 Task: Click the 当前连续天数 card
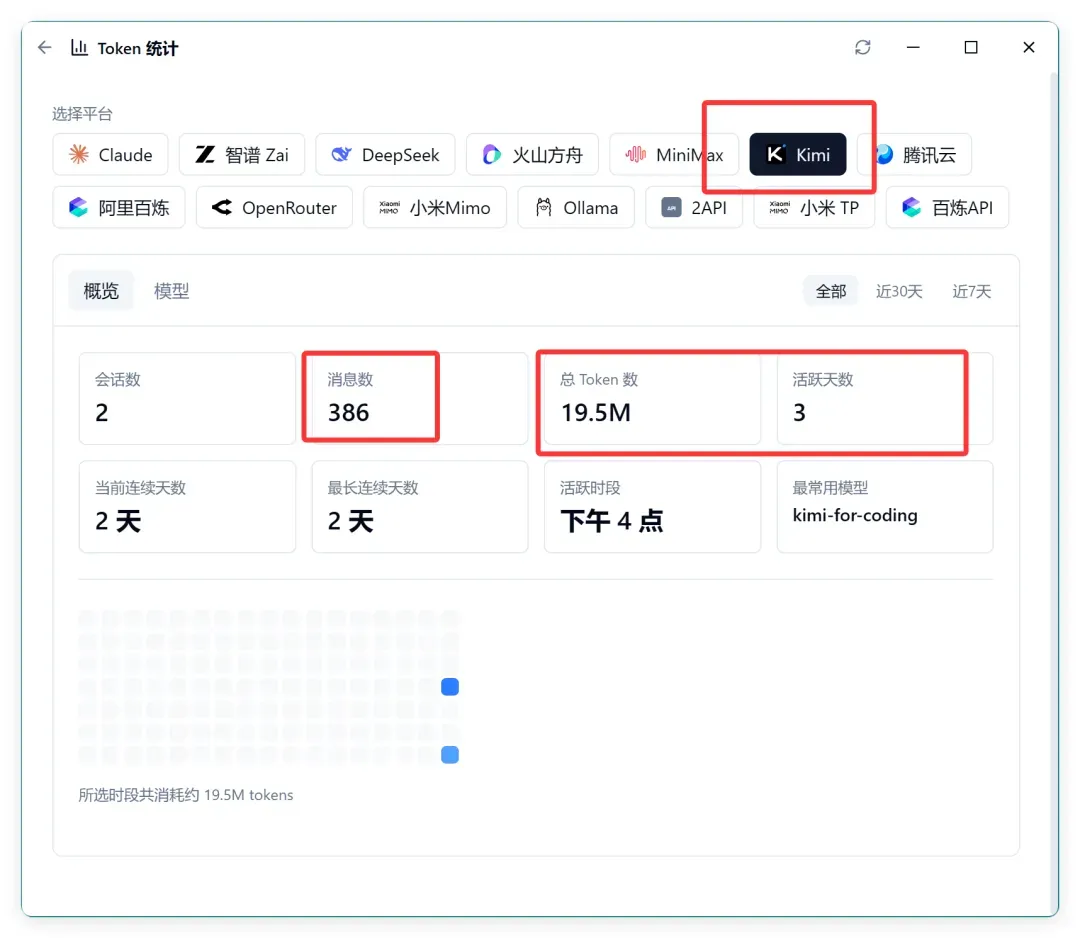point(187,506)
